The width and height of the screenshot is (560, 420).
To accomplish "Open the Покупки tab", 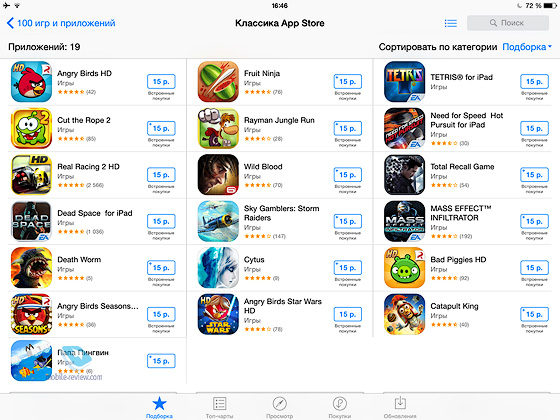I will [x=340, y=408].
